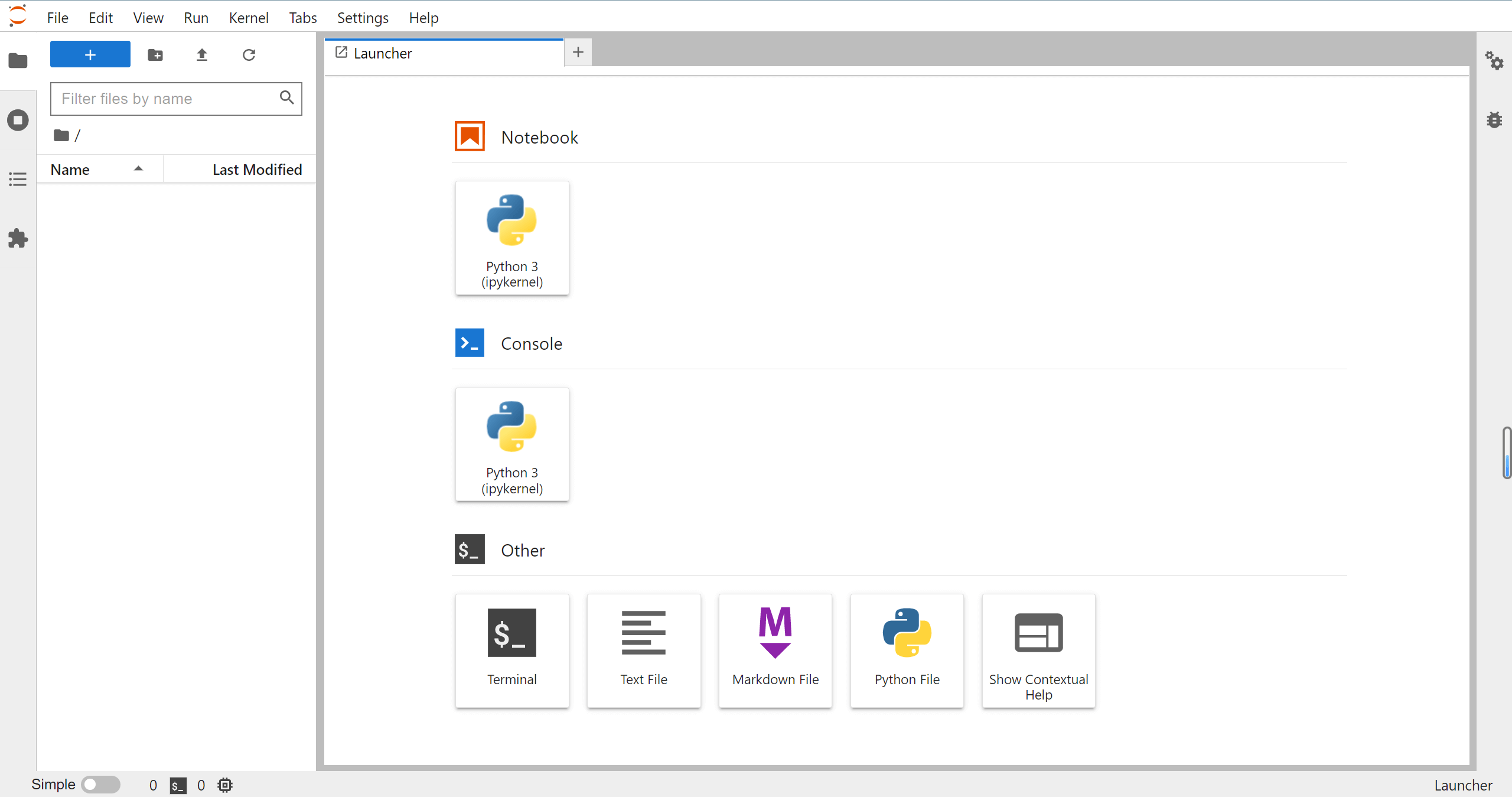The width and height of the screenshot is (1512, 797).
Task: Open the Table of Contents sidebar panel
Action: pos(18,179)
